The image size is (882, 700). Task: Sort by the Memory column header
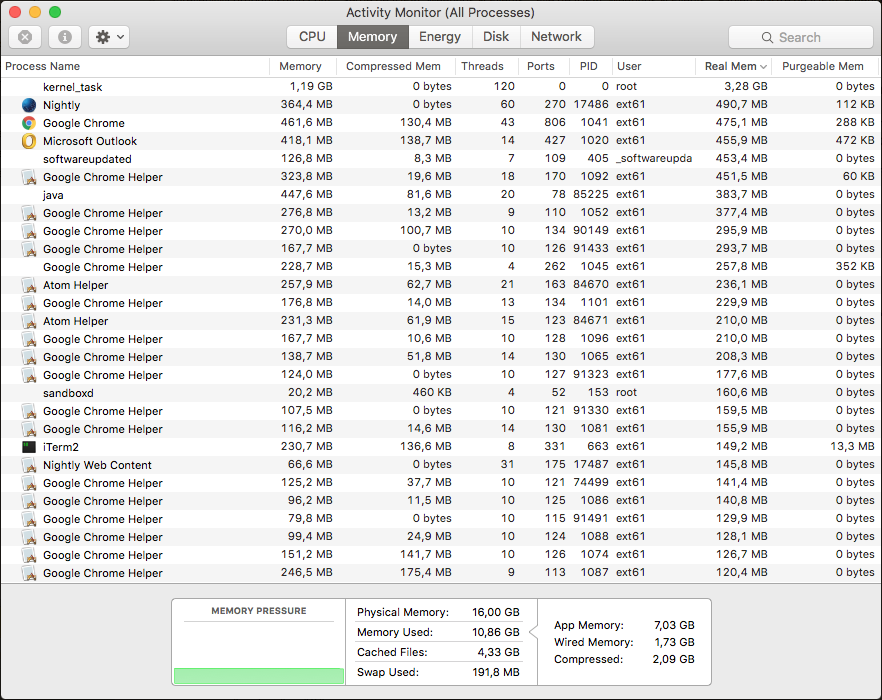tap(303, 66)
